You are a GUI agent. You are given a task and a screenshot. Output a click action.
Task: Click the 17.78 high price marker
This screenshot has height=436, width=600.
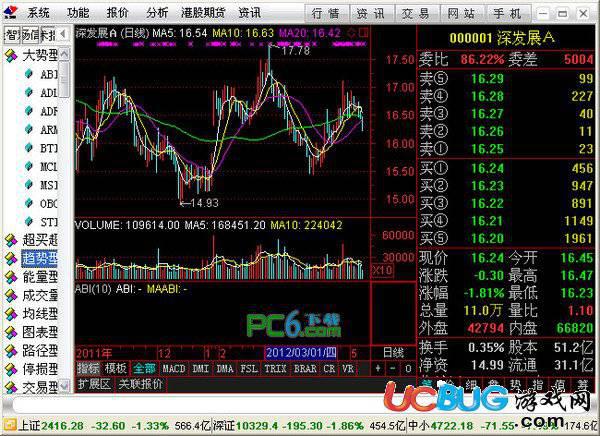296,50
